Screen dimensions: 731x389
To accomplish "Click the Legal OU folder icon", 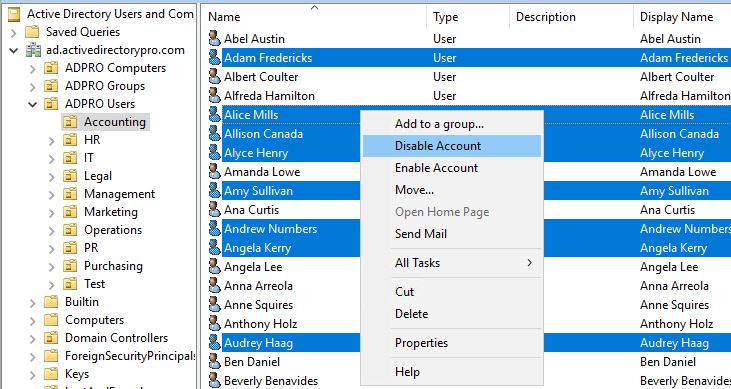I will coord(70,176).
